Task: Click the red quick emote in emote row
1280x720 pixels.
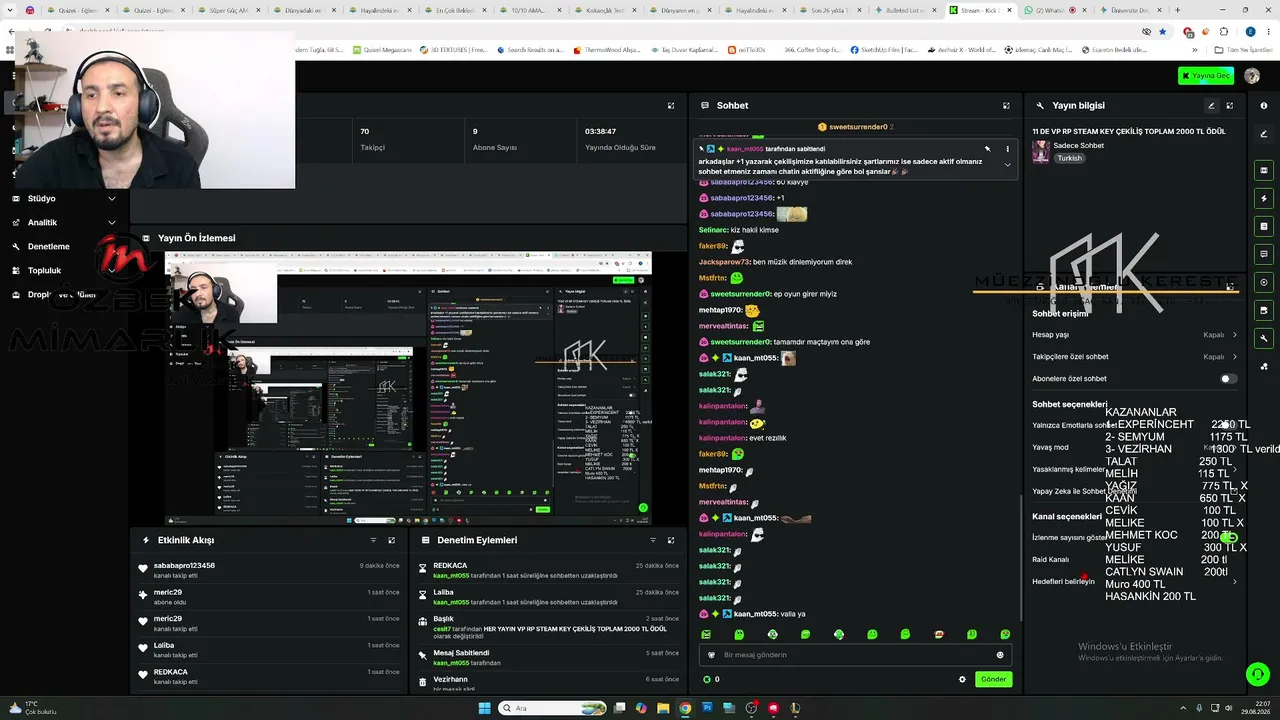Action: coord(939,634)
